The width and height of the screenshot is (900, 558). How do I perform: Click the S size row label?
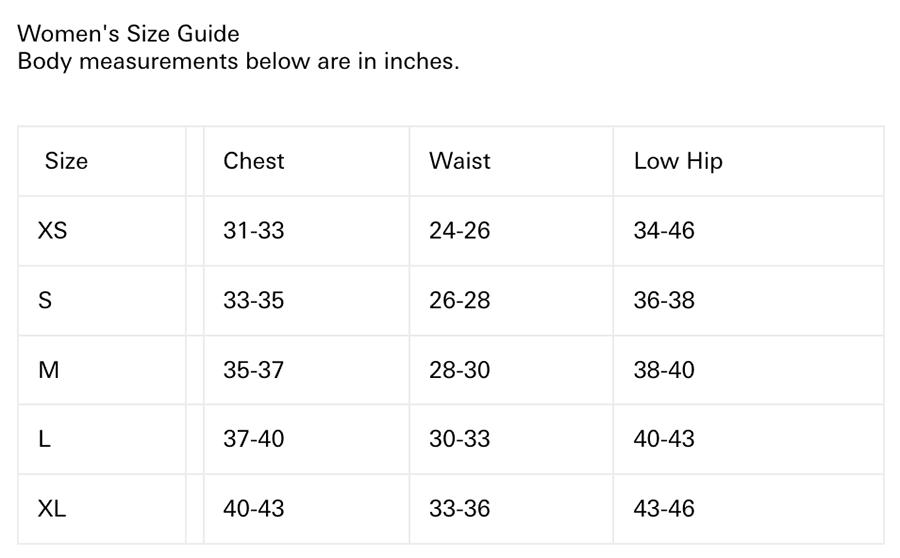45,300
